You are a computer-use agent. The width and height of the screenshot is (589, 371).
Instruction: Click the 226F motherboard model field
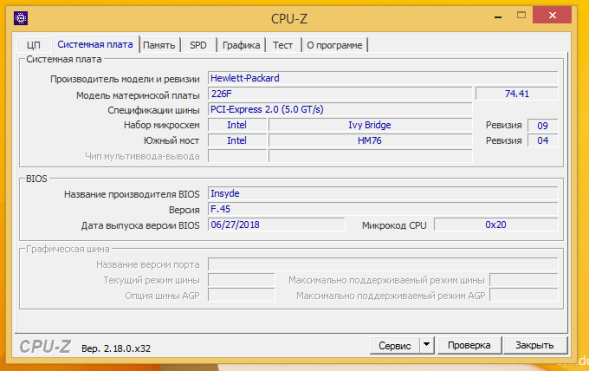point(340,94)
